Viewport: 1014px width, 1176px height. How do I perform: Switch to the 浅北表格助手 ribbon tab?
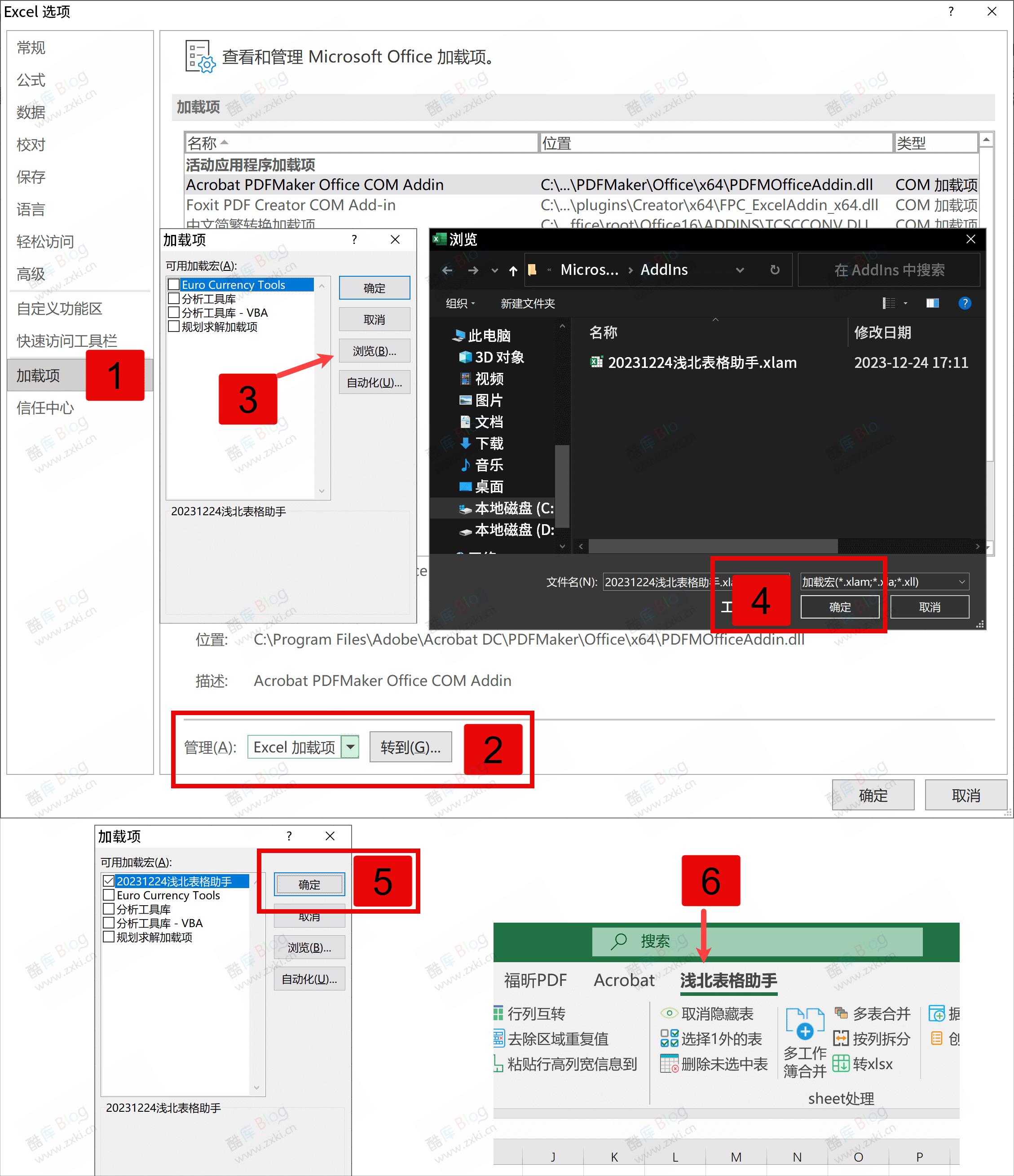coord(728,980)
